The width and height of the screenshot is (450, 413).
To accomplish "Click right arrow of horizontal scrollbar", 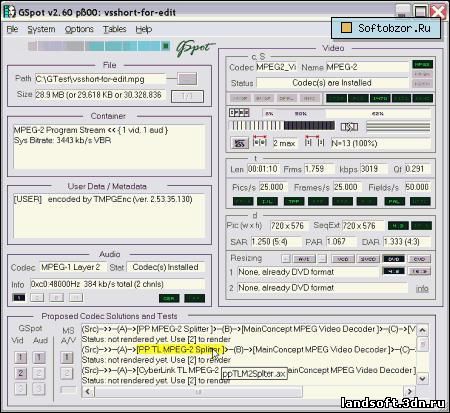I will pyautogui.click(x=409, y=391).
